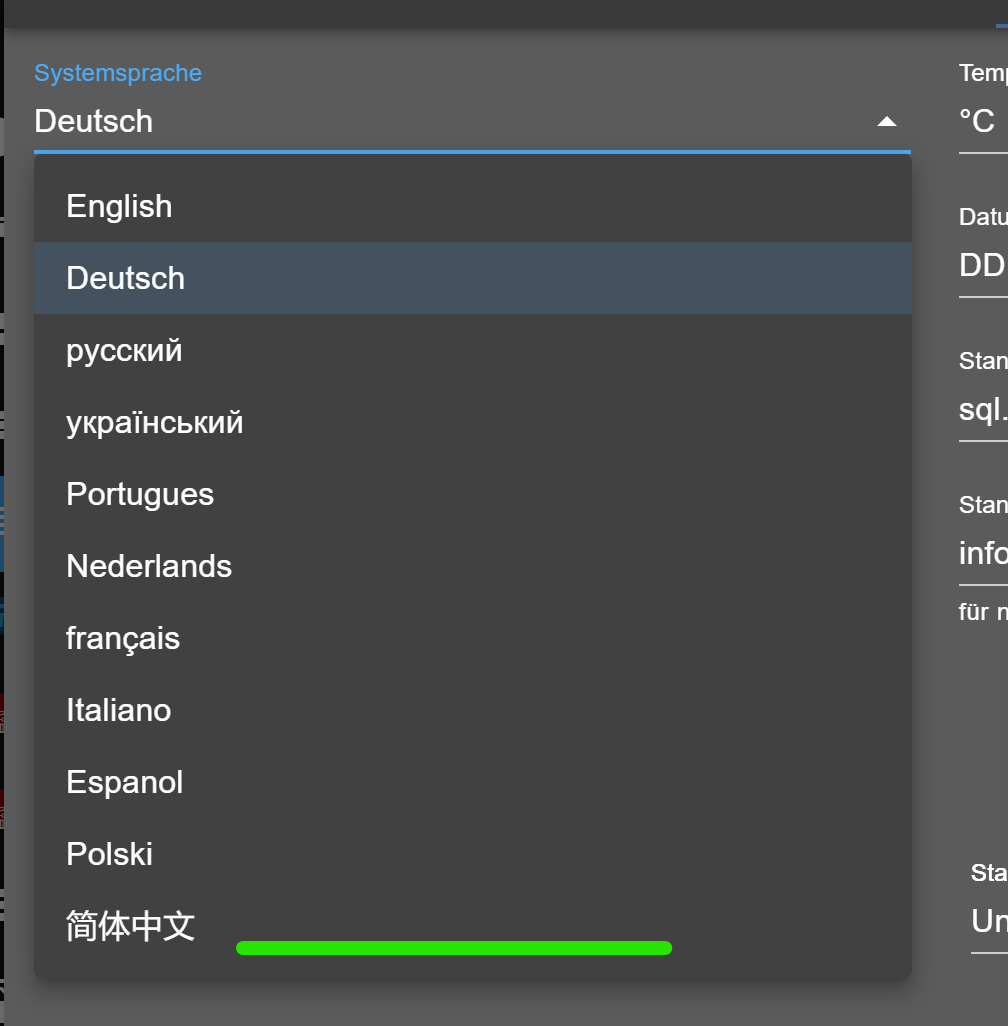Click the green horizontal bar in list
Viewport: 1008px width, 1026px height.
(x=454, y=948)
